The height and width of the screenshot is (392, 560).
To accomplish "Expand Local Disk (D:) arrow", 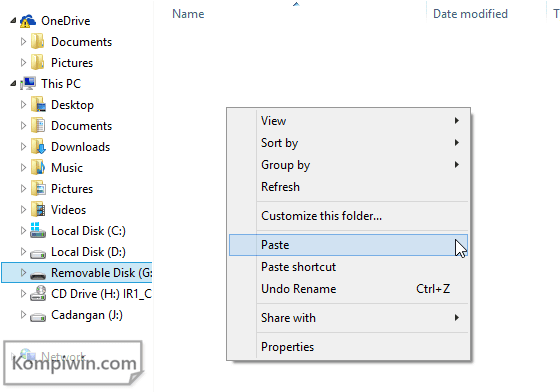I will coord(23,252).
